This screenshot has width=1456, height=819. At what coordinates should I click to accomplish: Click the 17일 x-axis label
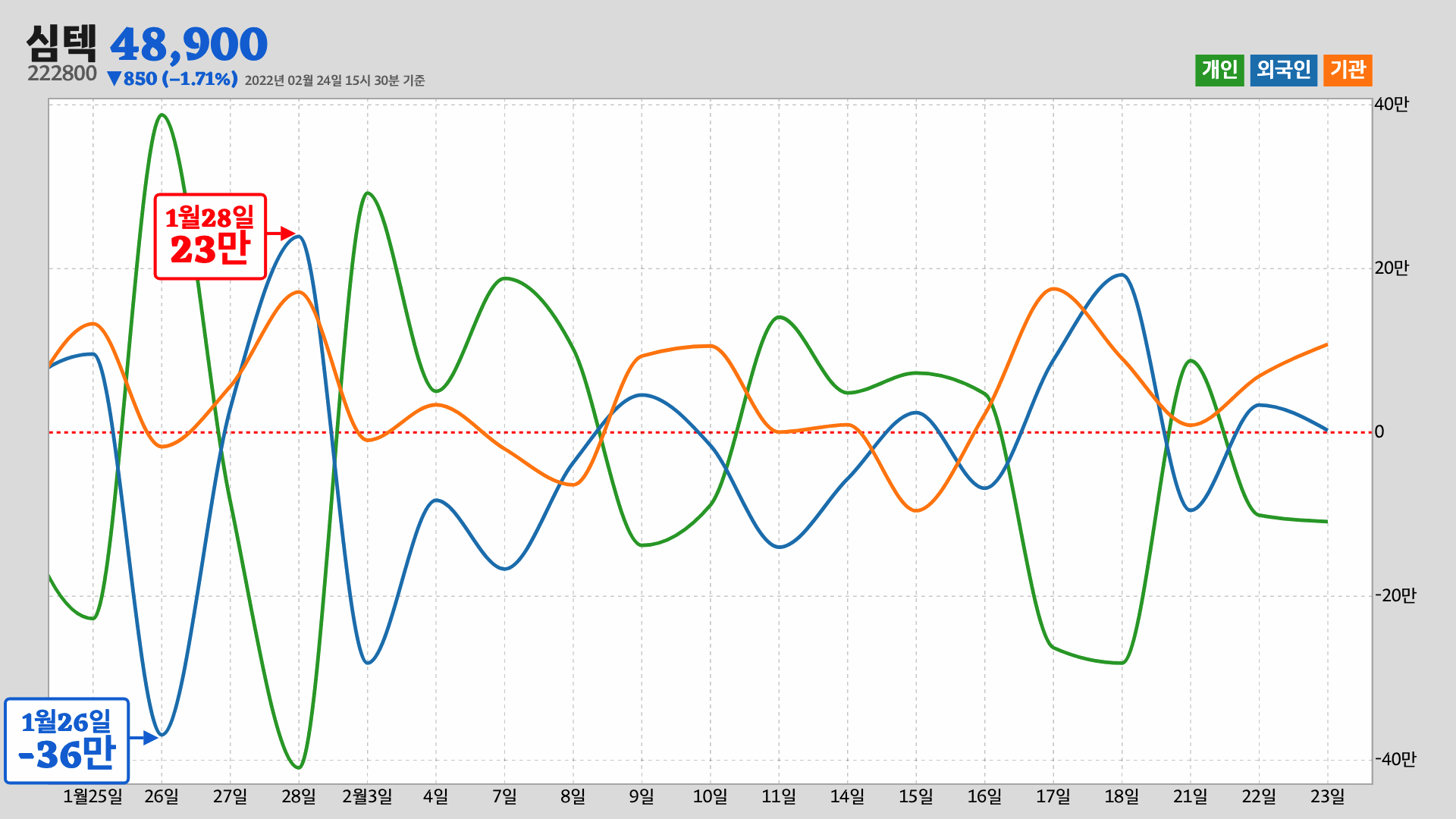pyautogui.click(x=1053, y=797)
